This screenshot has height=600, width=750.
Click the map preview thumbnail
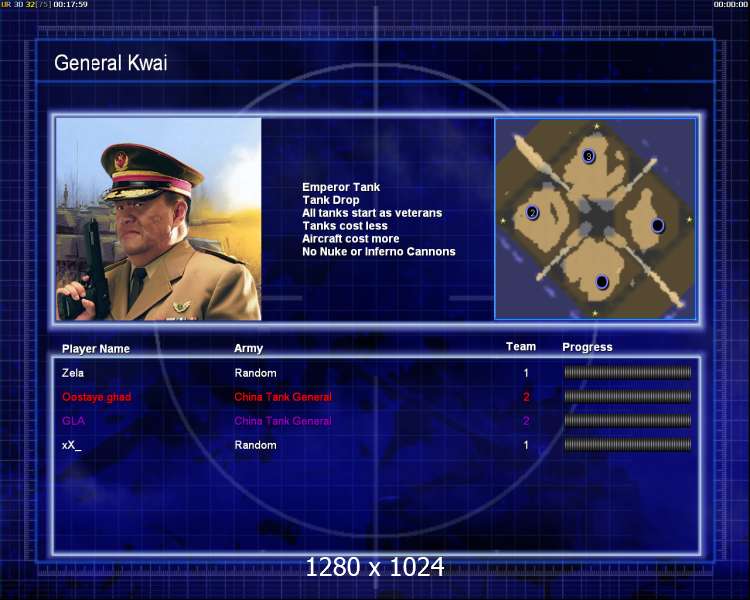point(596,219)
